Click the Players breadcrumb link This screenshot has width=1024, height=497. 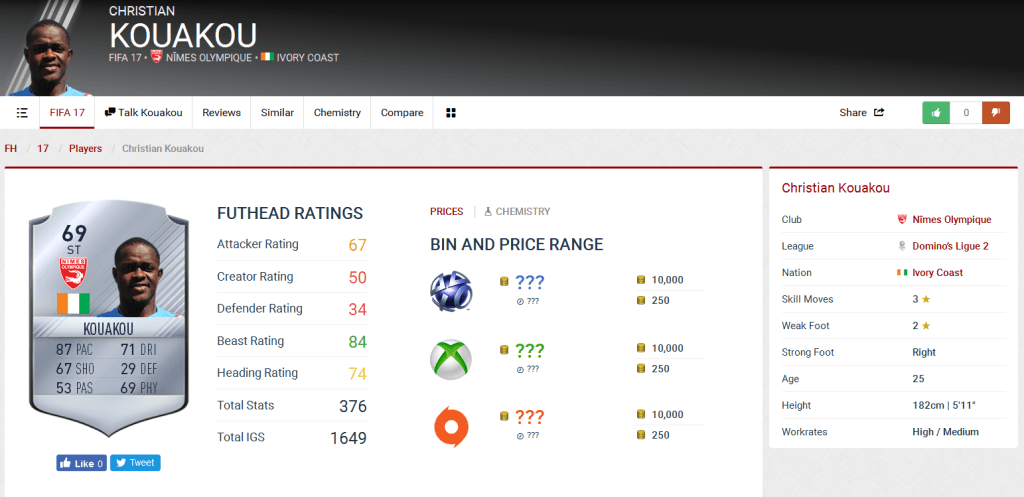[x=85, y=149]
